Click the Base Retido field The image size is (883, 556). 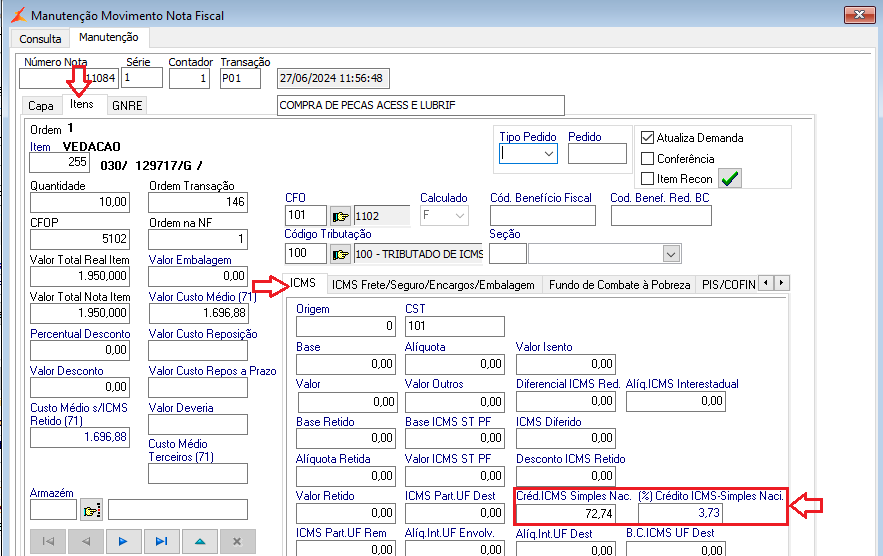pyautogui.click(x=345, y=438)
